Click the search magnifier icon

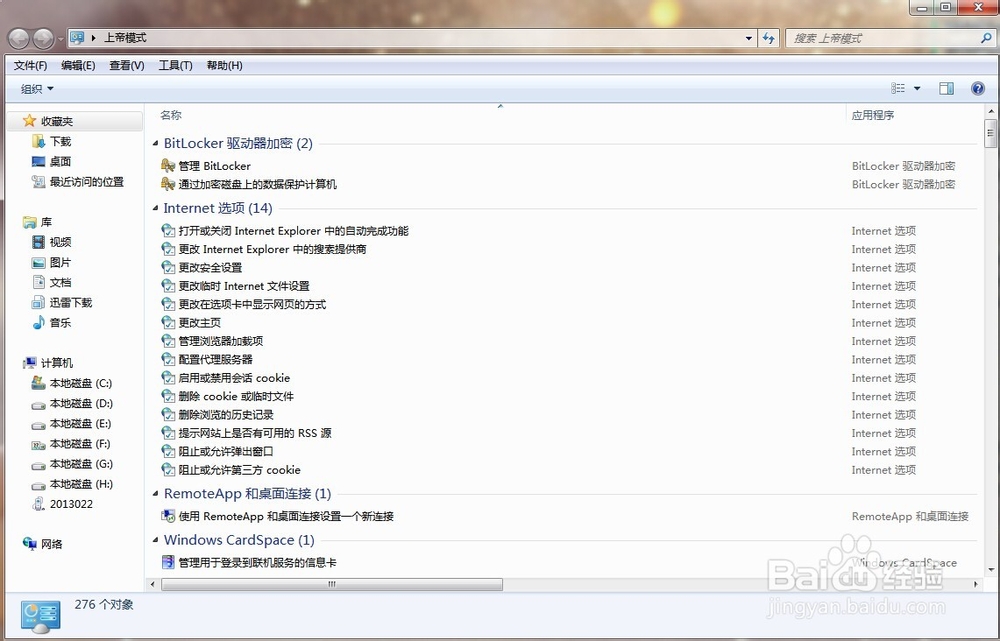pos(986,38)
